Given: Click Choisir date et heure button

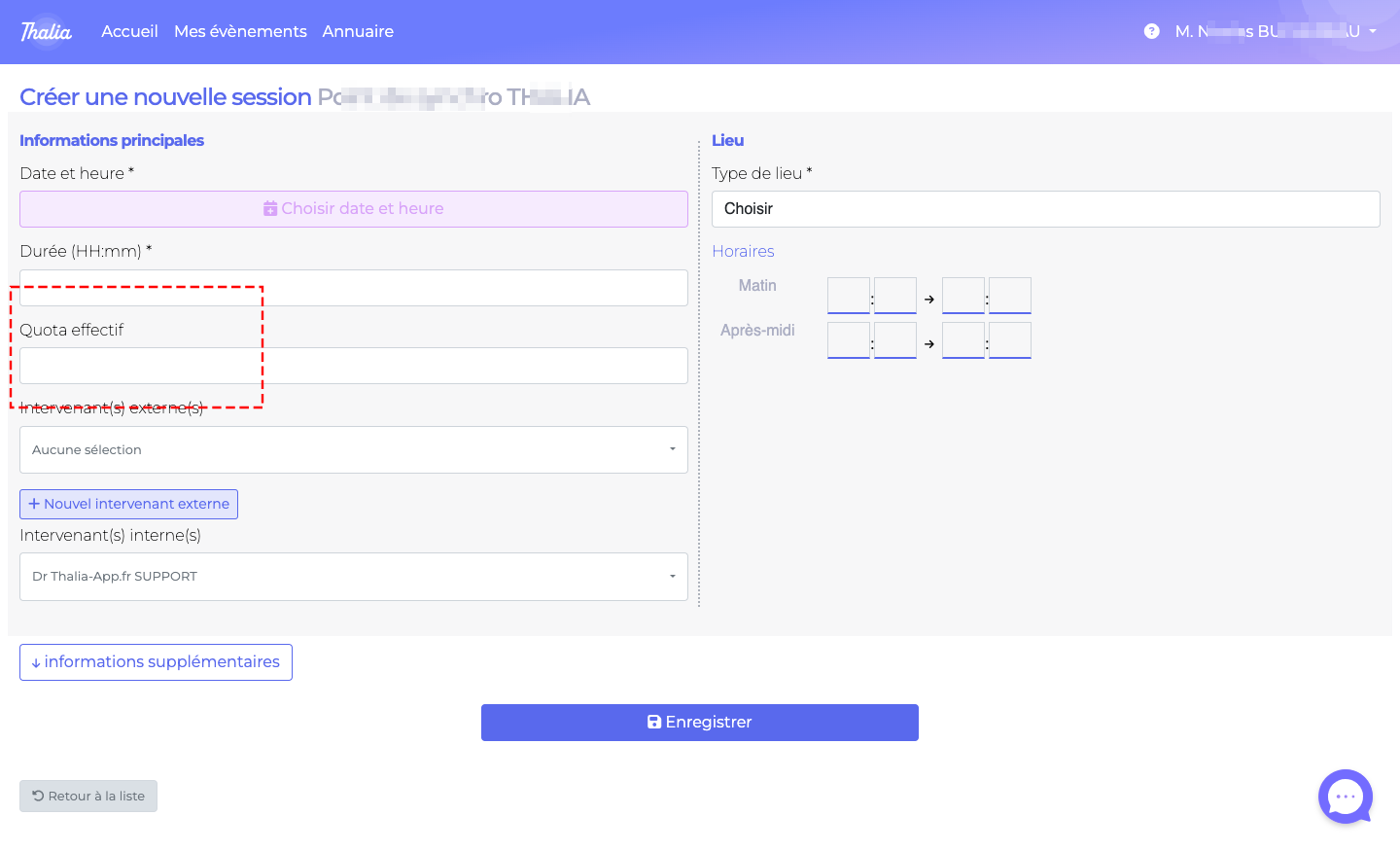Looking at the screenshot, I should pyautogui.click(x=354, y=209).
